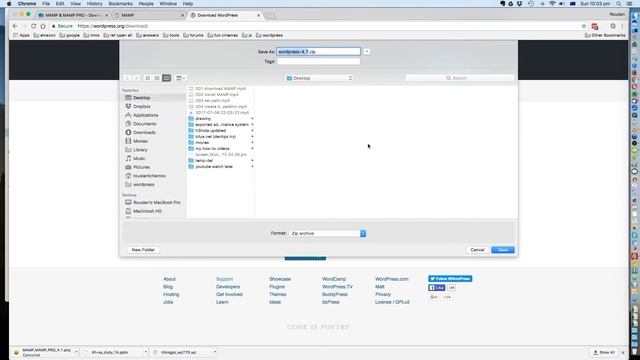Screen dimensions: 640x360
Task: Switch to the MAMP tab
Action: click(x=149, y=15)
